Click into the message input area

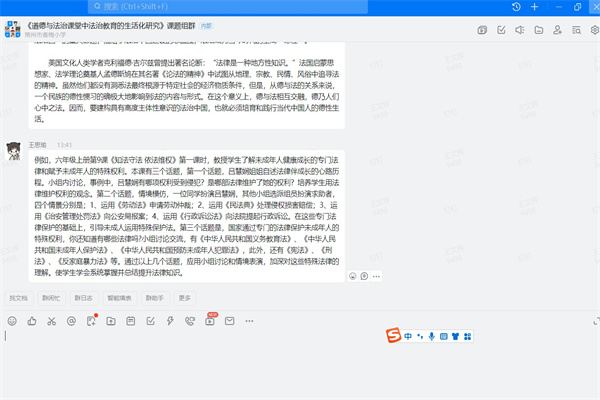coord(300,364)
